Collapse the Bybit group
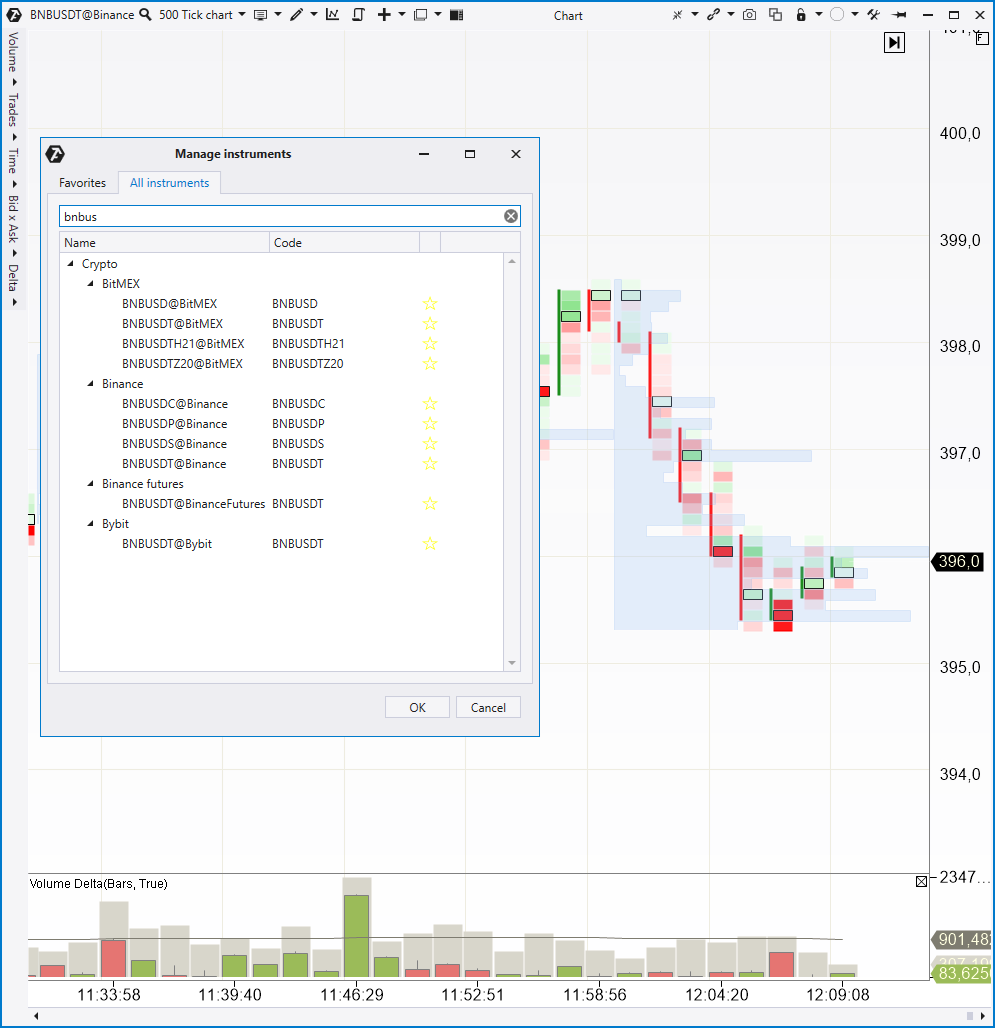The image size is (995, 1028). point(90,524)
